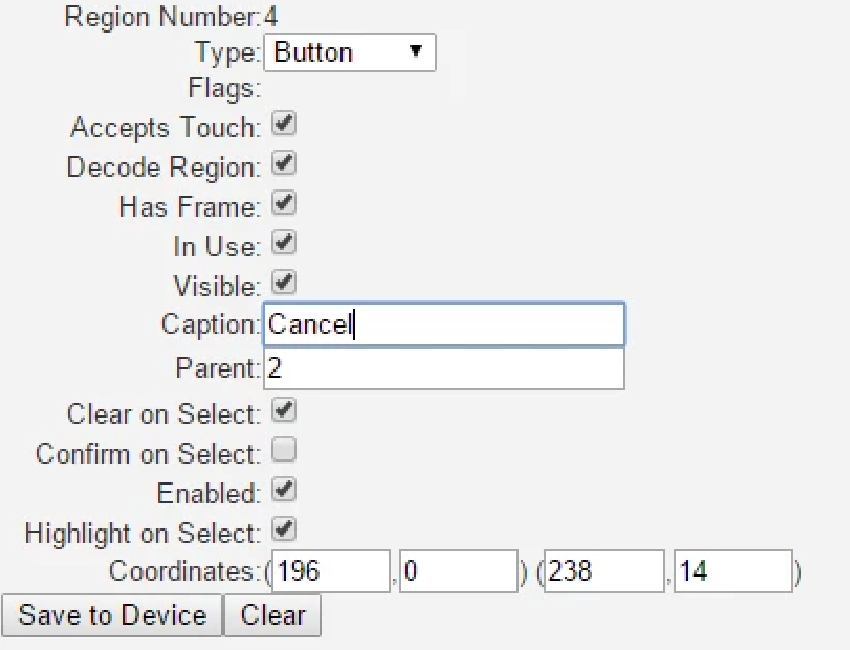Enable Confirm on Select checkbox

[x=284, y=450]
